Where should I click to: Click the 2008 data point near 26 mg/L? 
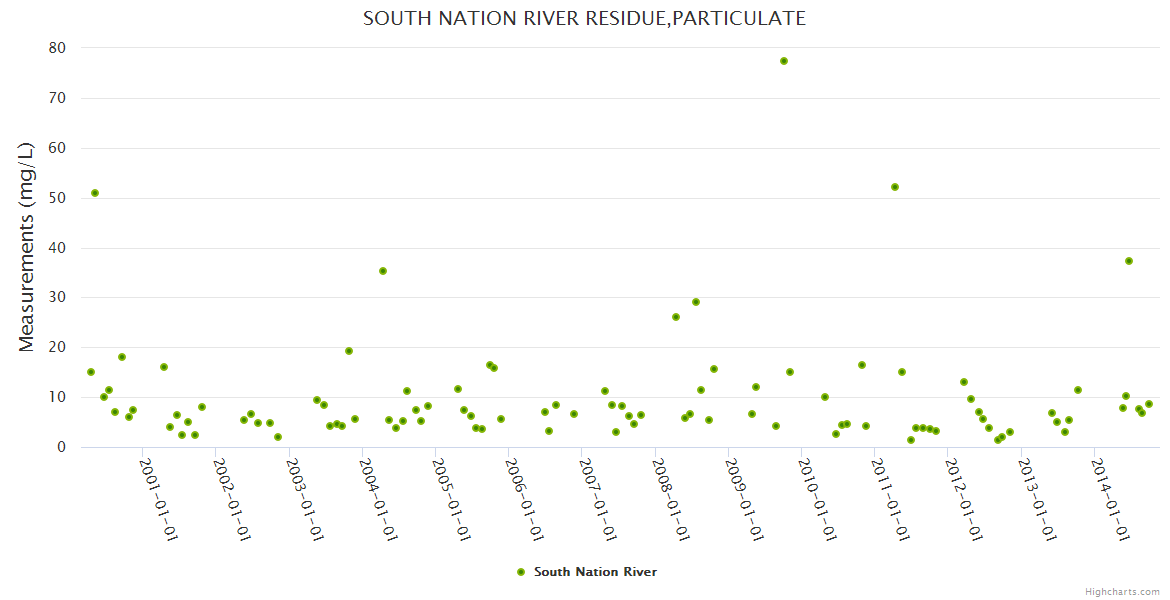tap(676, 317)
